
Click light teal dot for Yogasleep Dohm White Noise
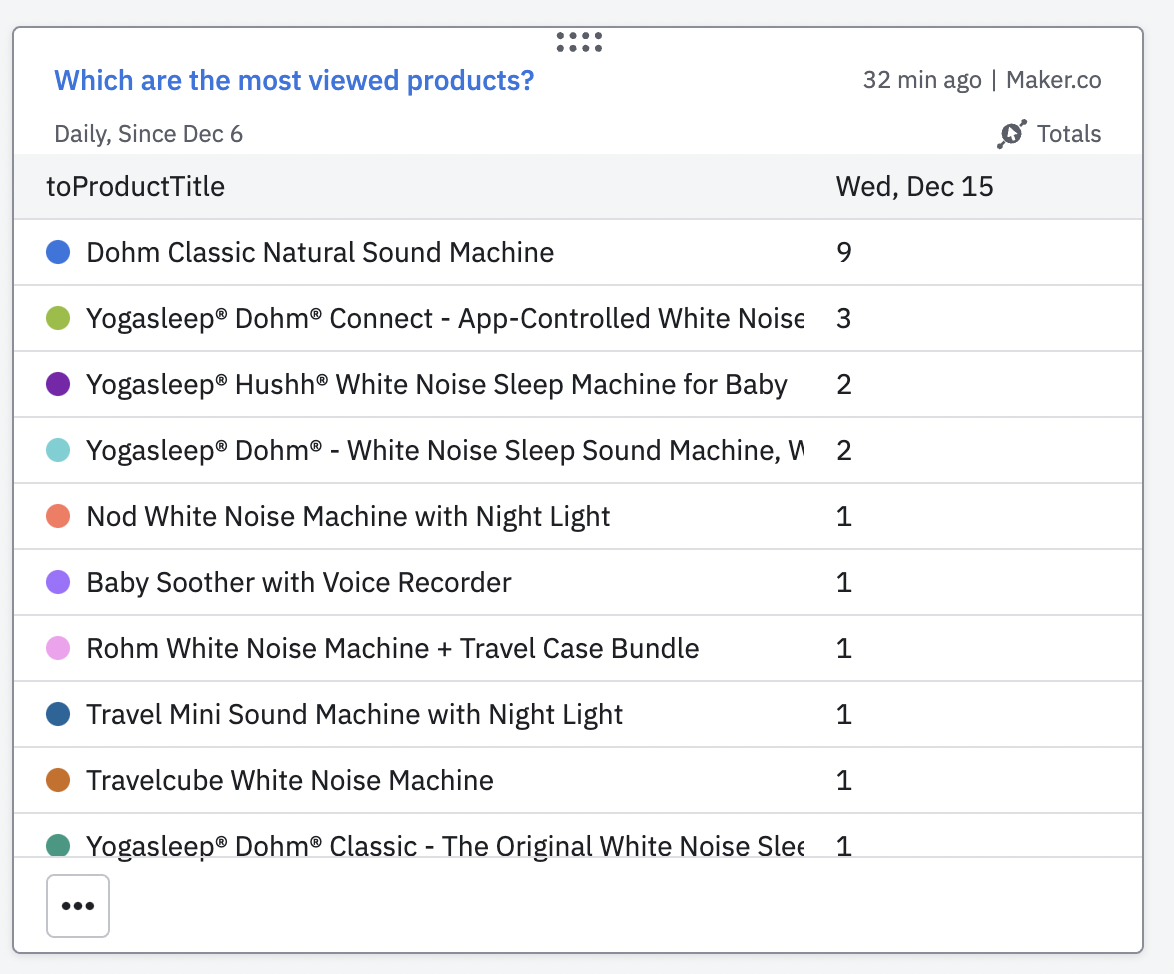pyautogui.click(x=58, y=450)
